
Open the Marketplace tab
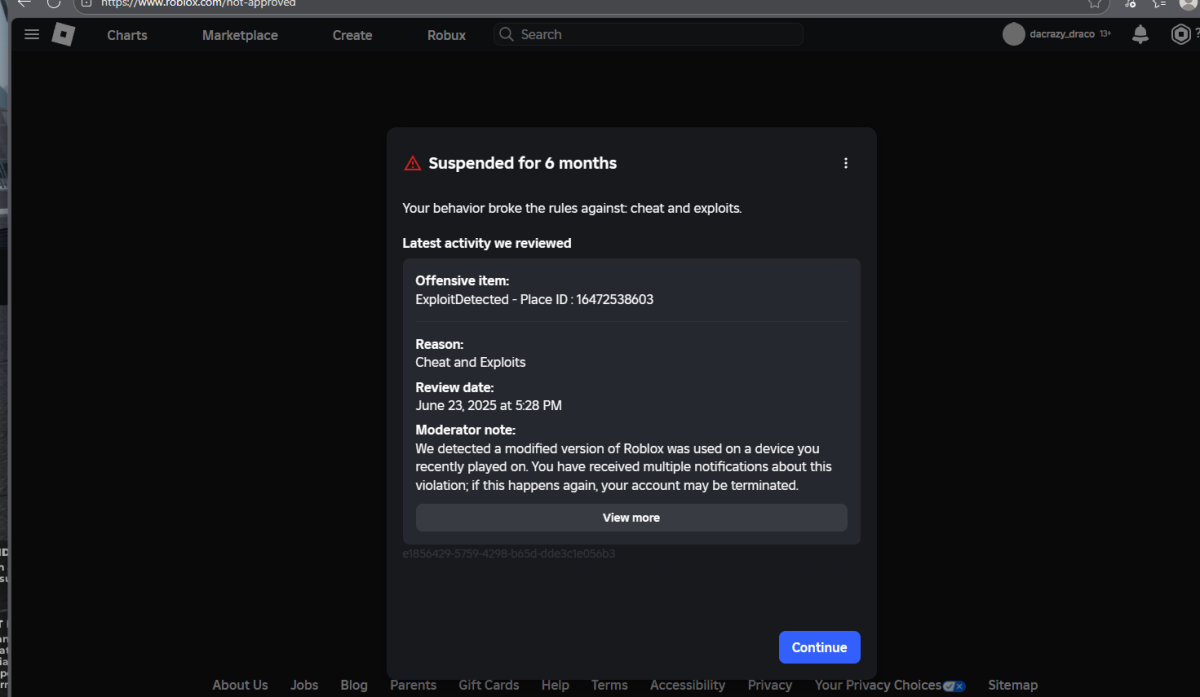pyautogui.click(x=240, y=35)
